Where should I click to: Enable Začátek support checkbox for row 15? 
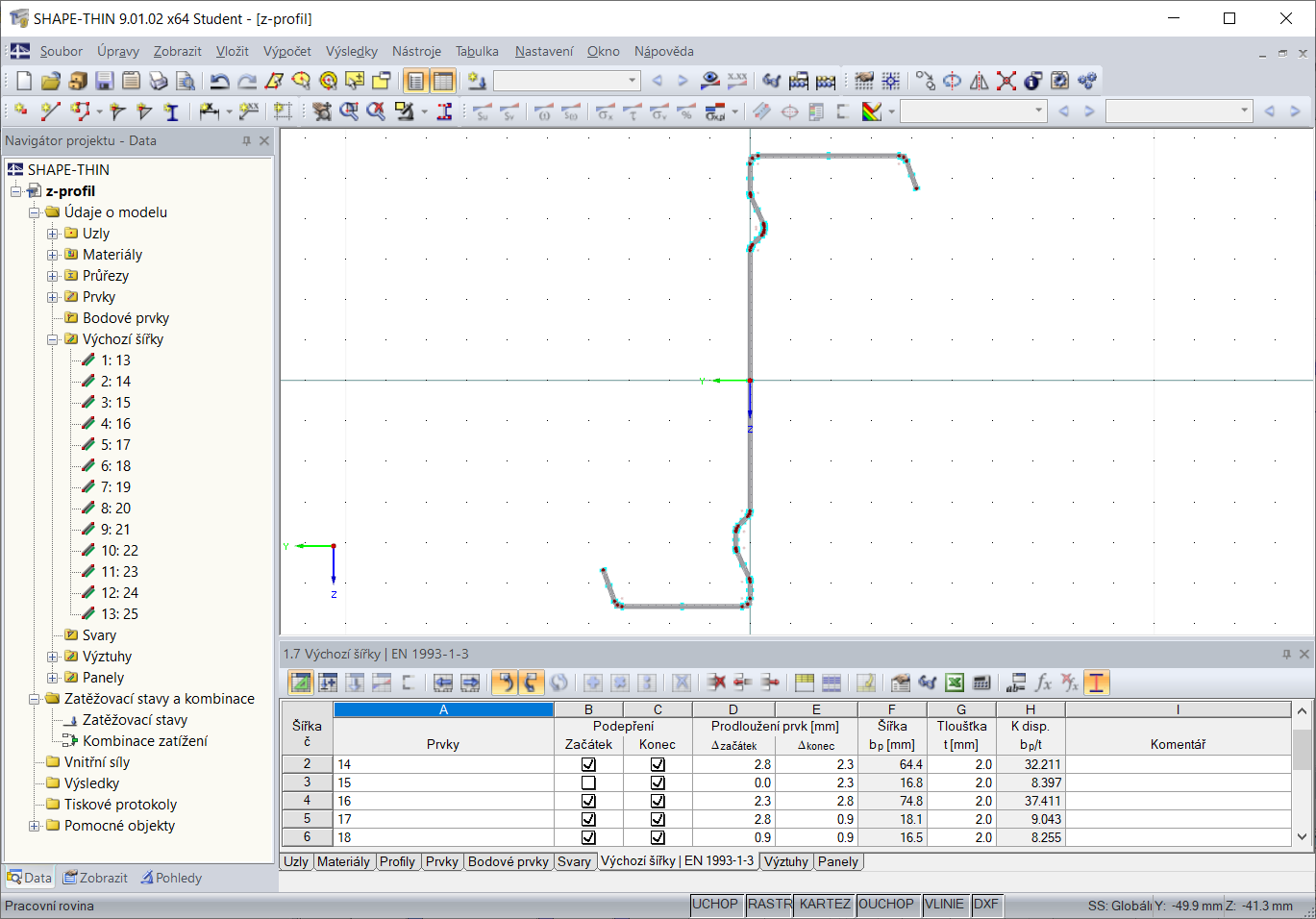(x=588, y=783)
